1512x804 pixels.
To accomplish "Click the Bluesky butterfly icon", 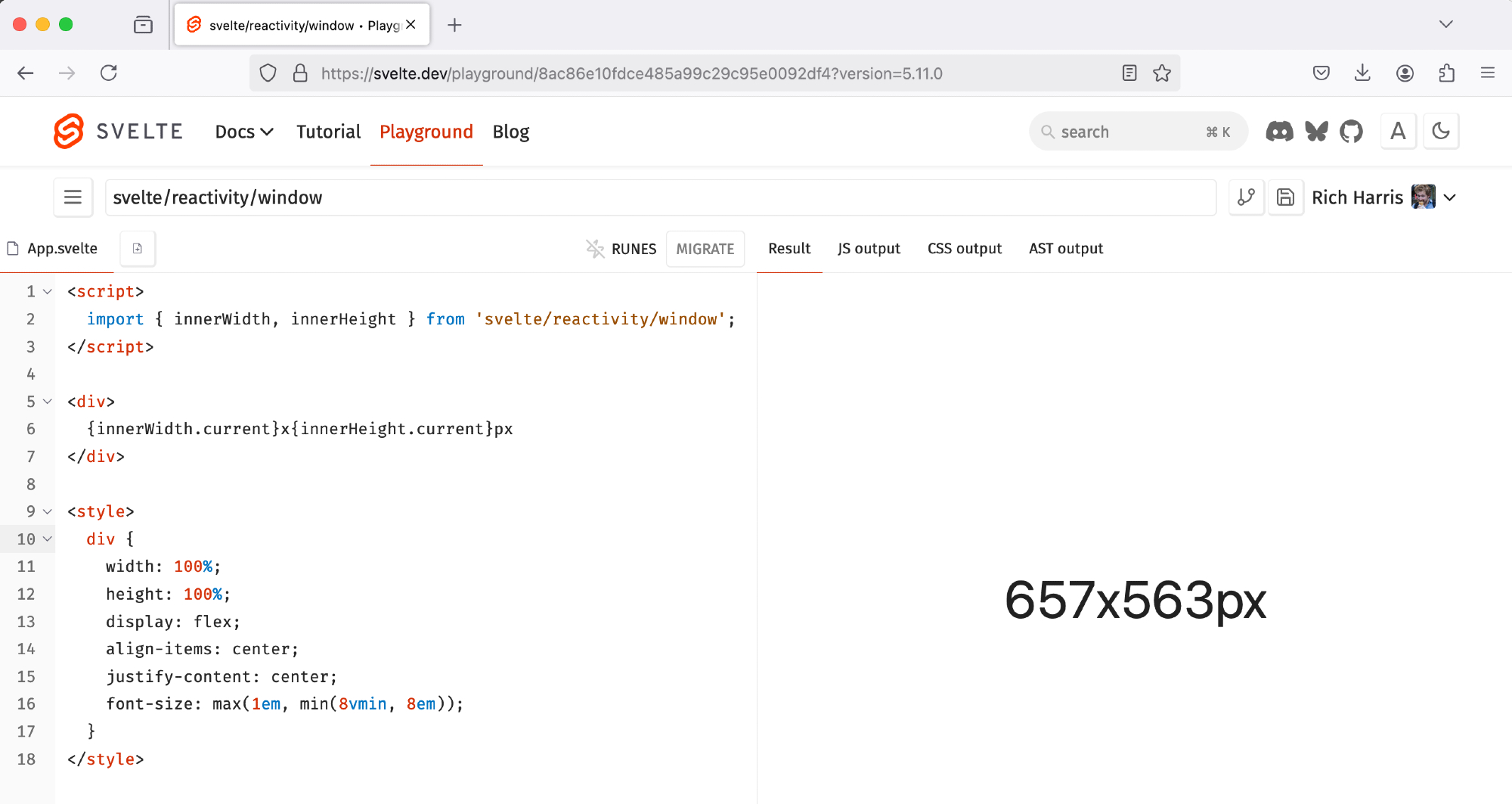I will (x=1316, y=132).
